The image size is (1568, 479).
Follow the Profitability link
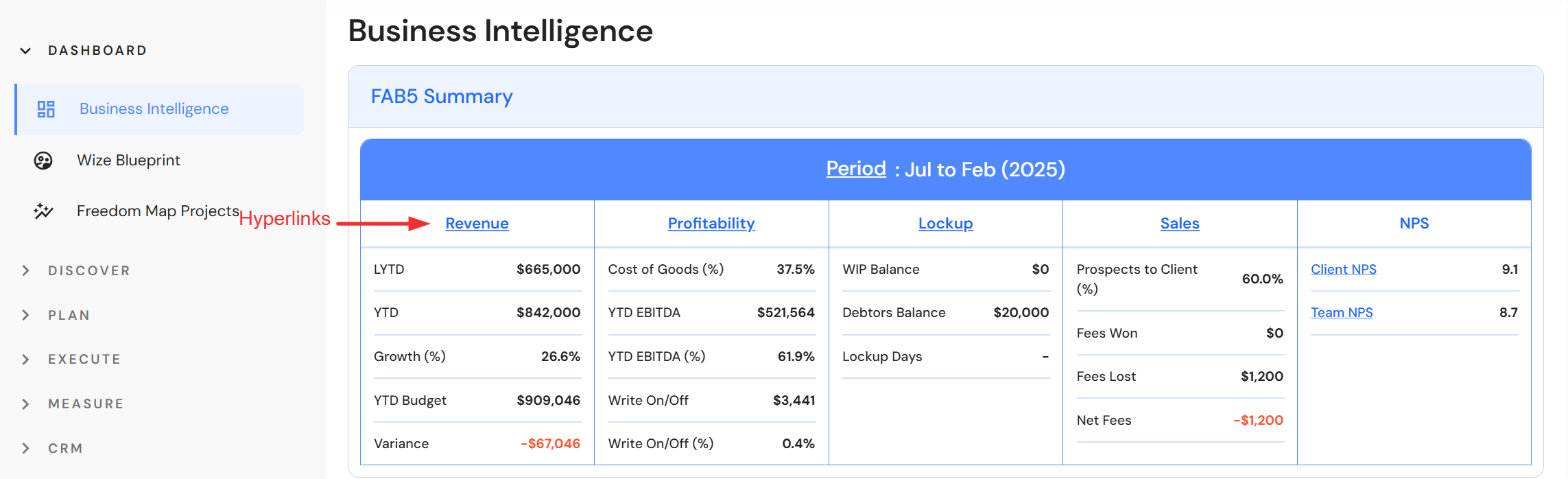711,224
